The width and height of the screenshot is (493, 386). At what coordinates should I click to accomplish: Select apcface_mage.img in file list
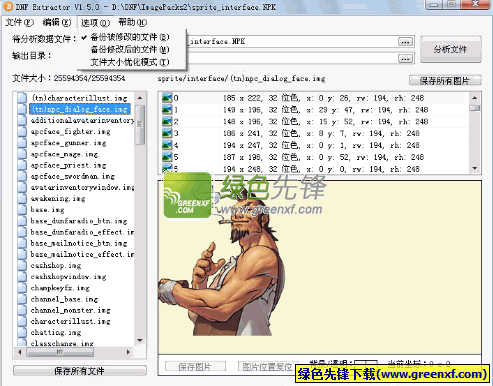64,154
